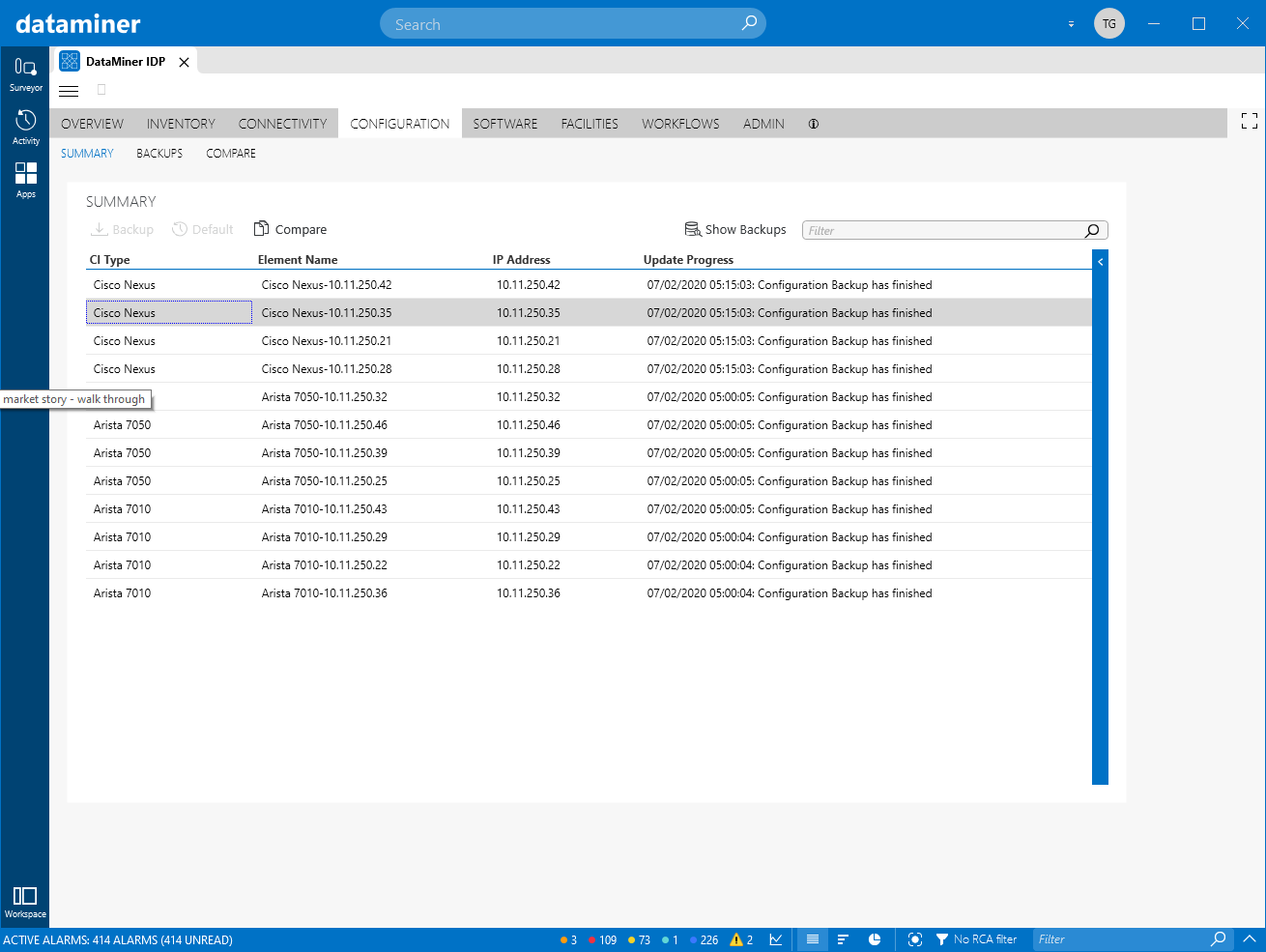Open the Surveyor sidebar panel
Screen dimensions: 1266x952
tap(25, 74)
